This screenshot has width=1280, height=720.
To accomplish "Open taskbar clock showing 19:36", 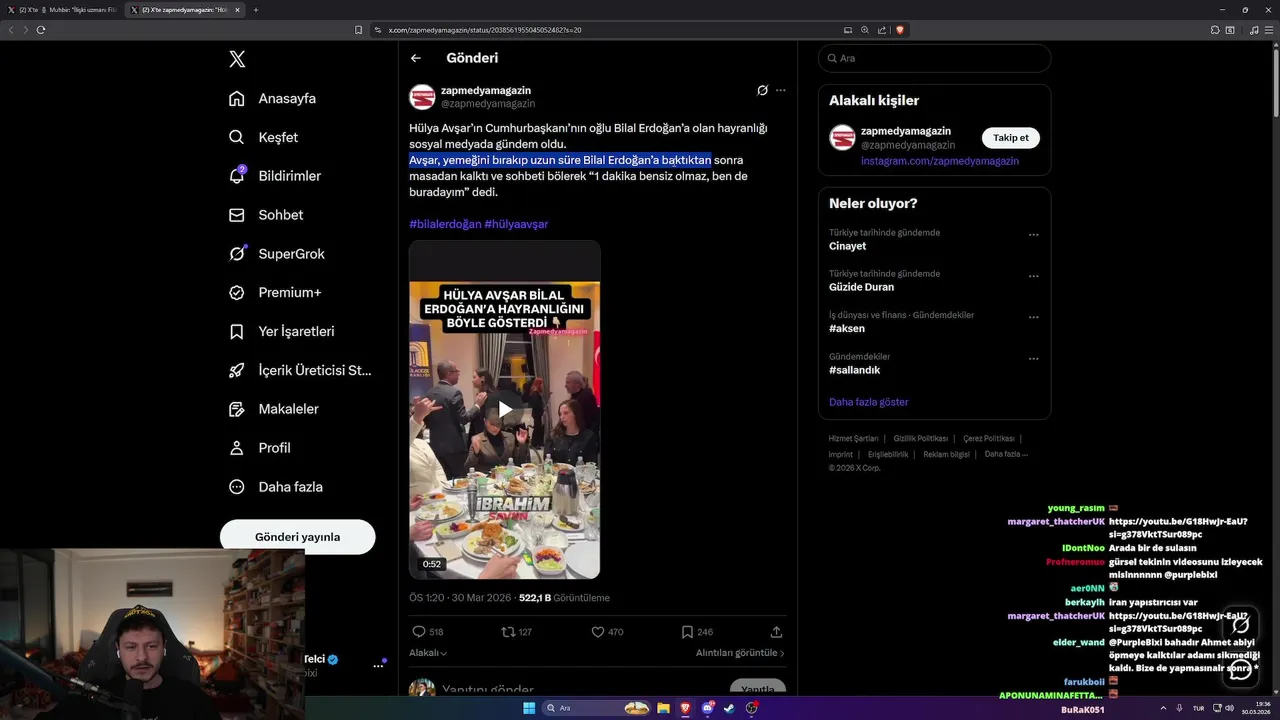I will [x=1258, y=708].
